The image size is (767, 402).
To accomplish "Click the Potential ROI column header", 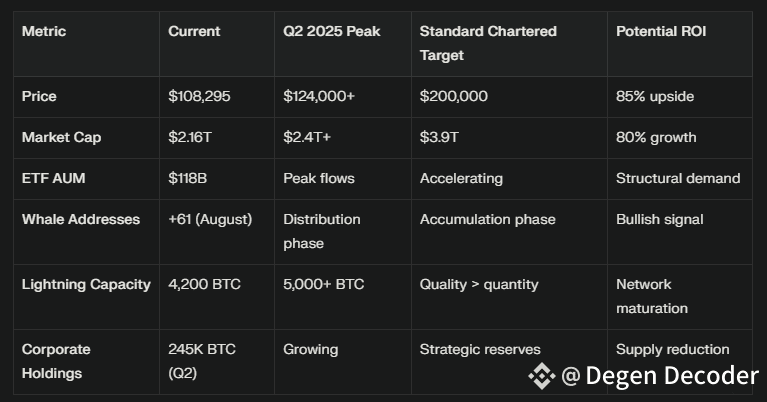I will (x=661, y=32).
